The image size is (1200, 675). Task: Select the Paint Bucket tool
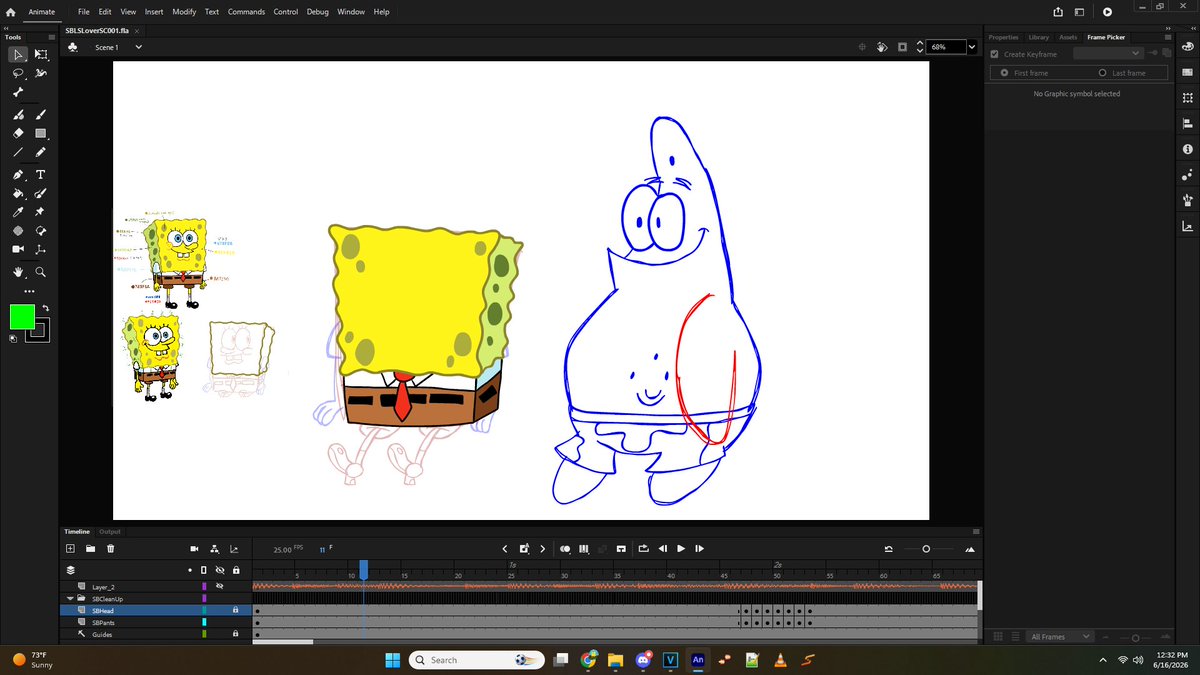(18, 193)
